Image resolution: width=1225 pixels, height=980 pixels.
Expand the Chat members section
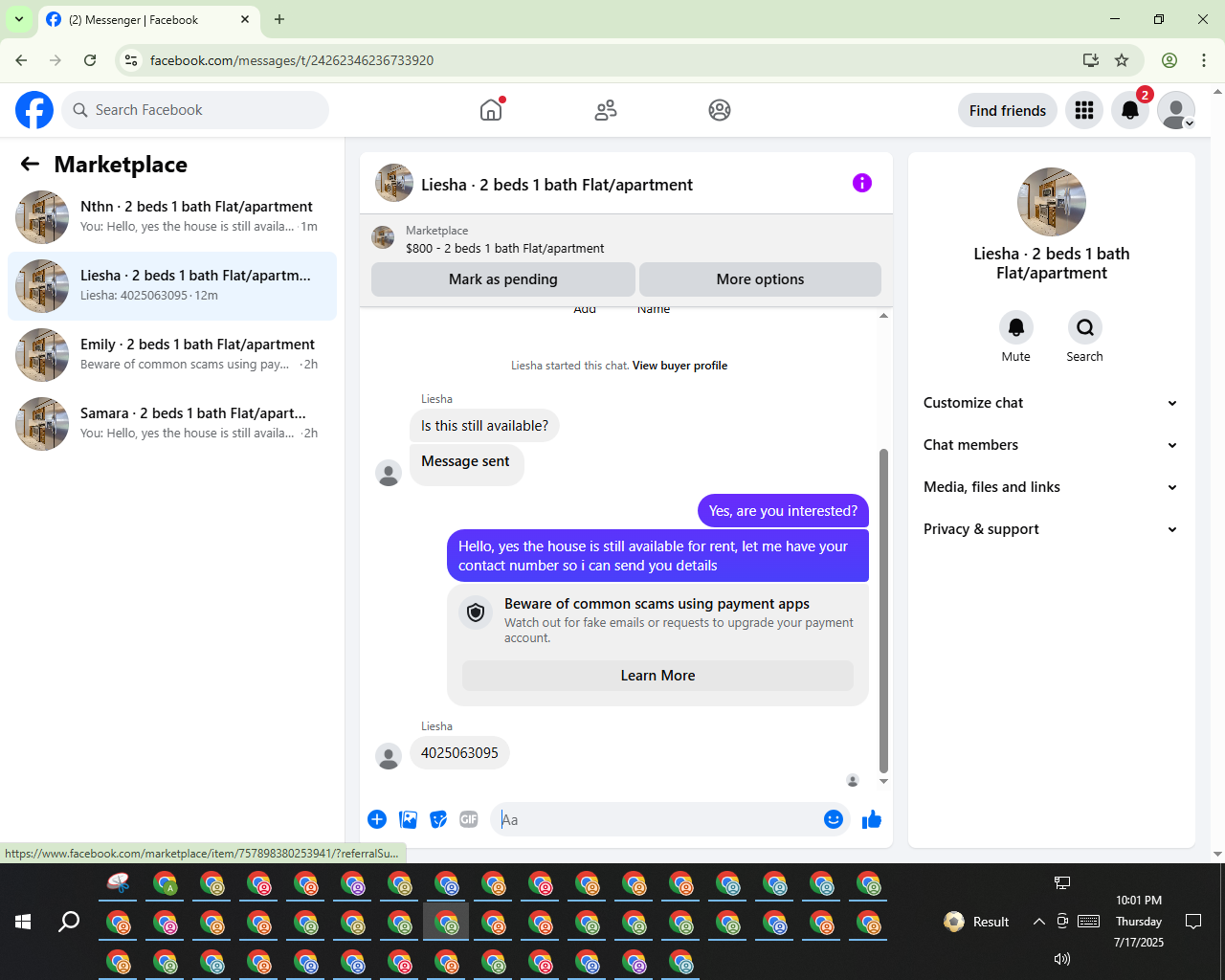[1051, 445]
